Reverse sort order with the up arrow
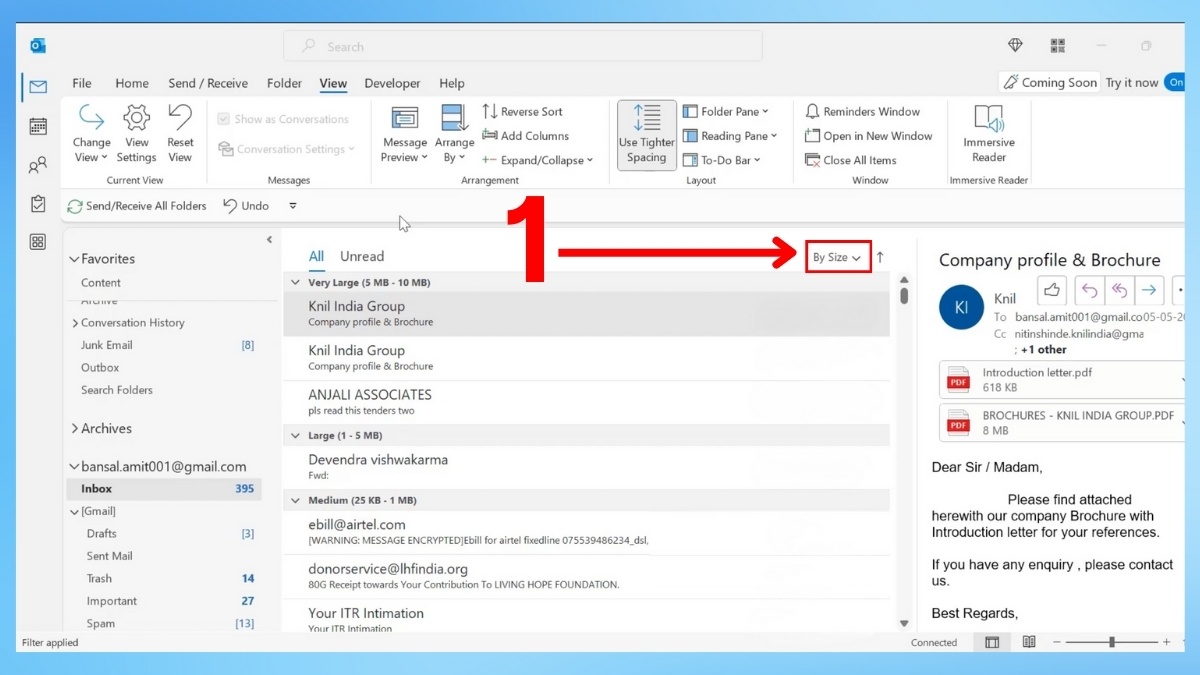 click(x=880, y=257)
